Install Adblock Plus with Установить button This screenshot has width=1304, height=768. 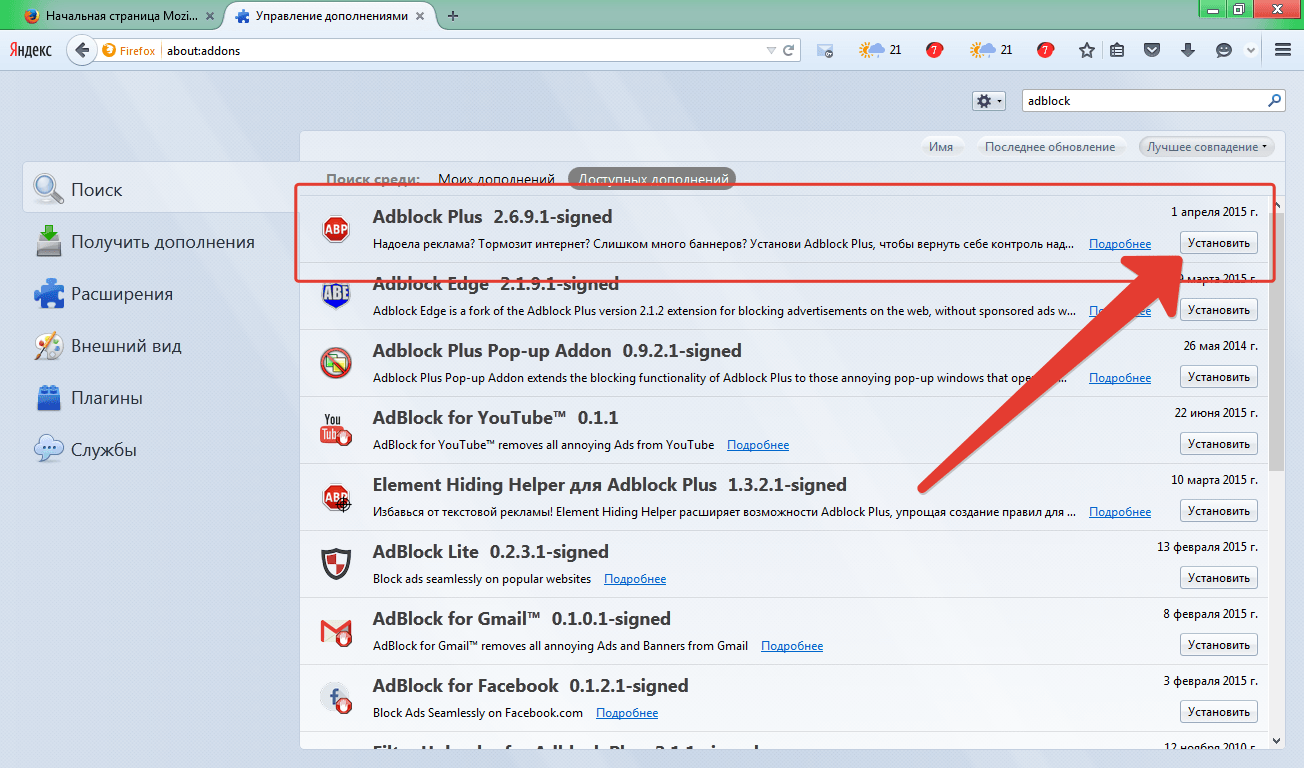click(1219, 242)
